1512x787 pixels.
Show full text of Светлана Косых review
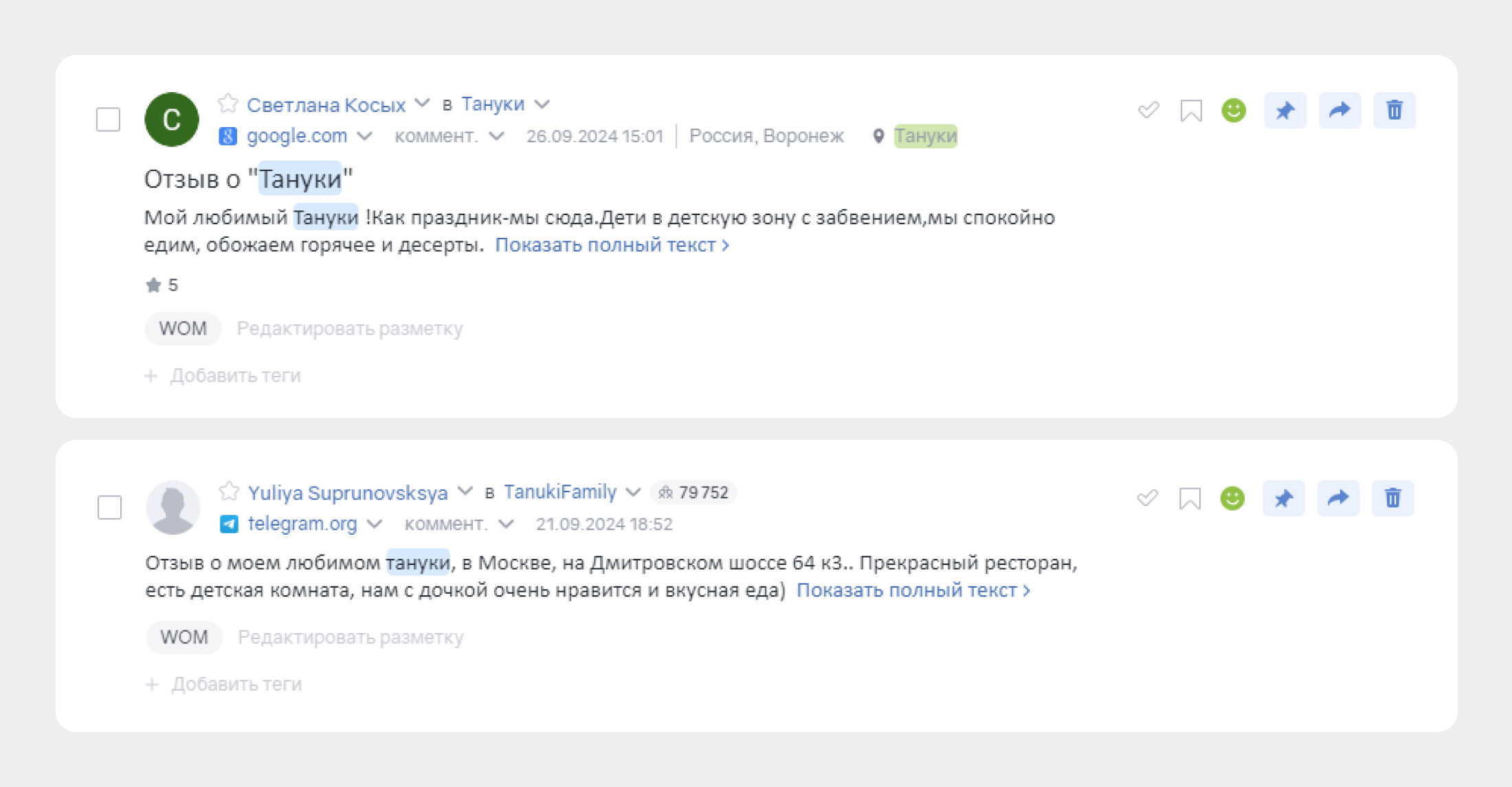pos(612,245)
